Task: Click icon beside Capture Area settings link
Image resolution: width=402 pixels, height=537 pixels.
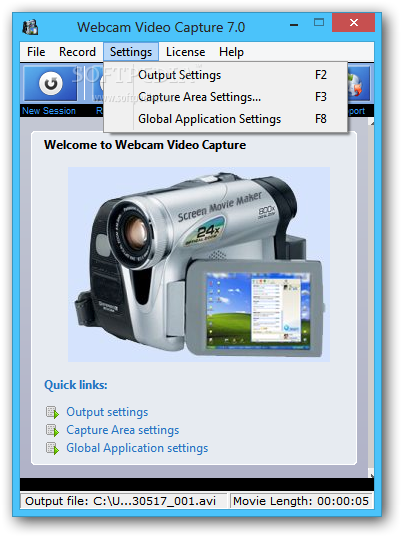Action: [x=52, y=430]
